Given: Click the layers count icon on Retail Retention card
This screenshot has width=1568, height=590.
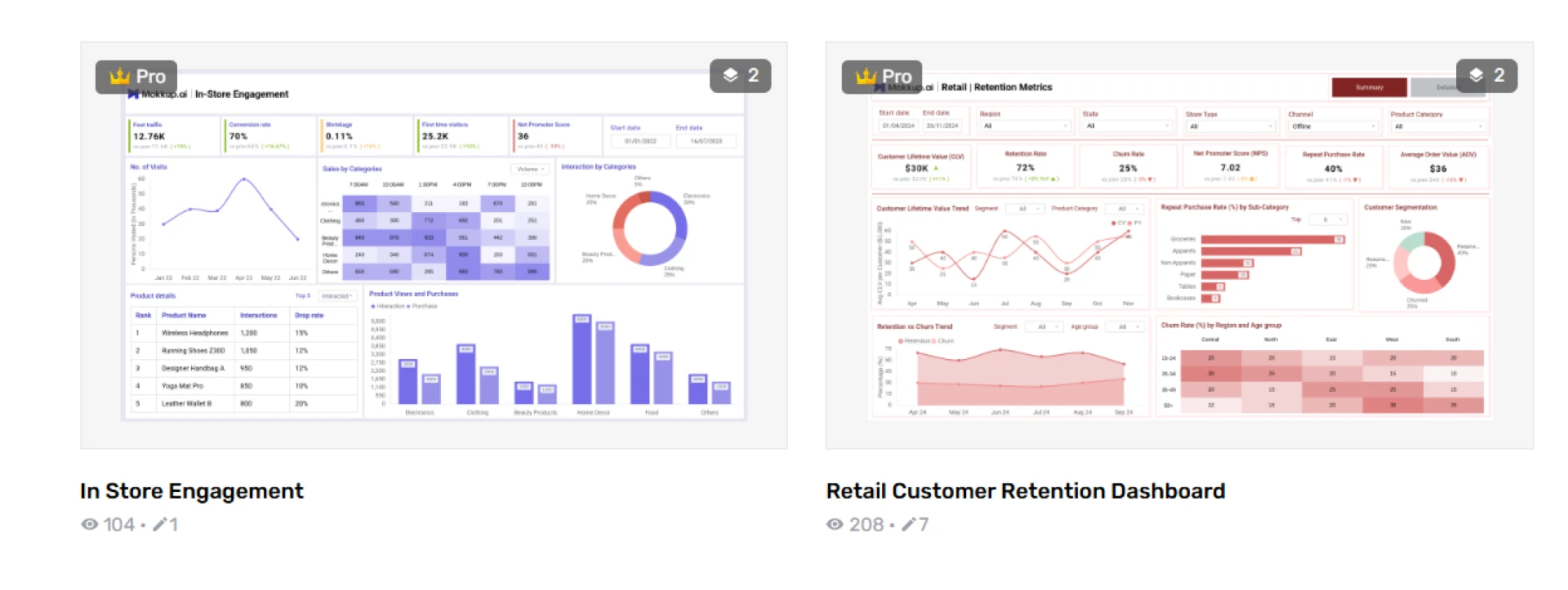Looking at the screenshot, I should (1477, 76).
